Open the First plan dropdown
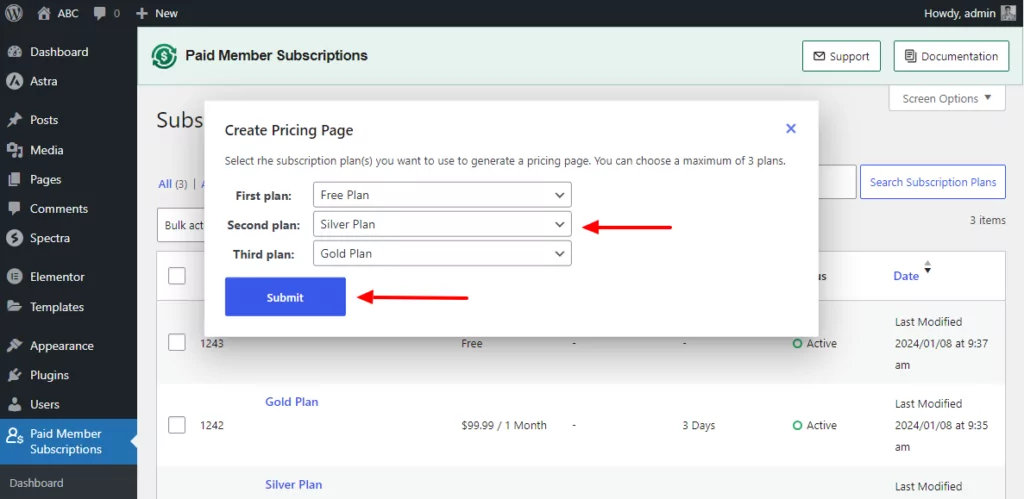This screenshot has height=499, width=1024. click(x=442, y=195)
